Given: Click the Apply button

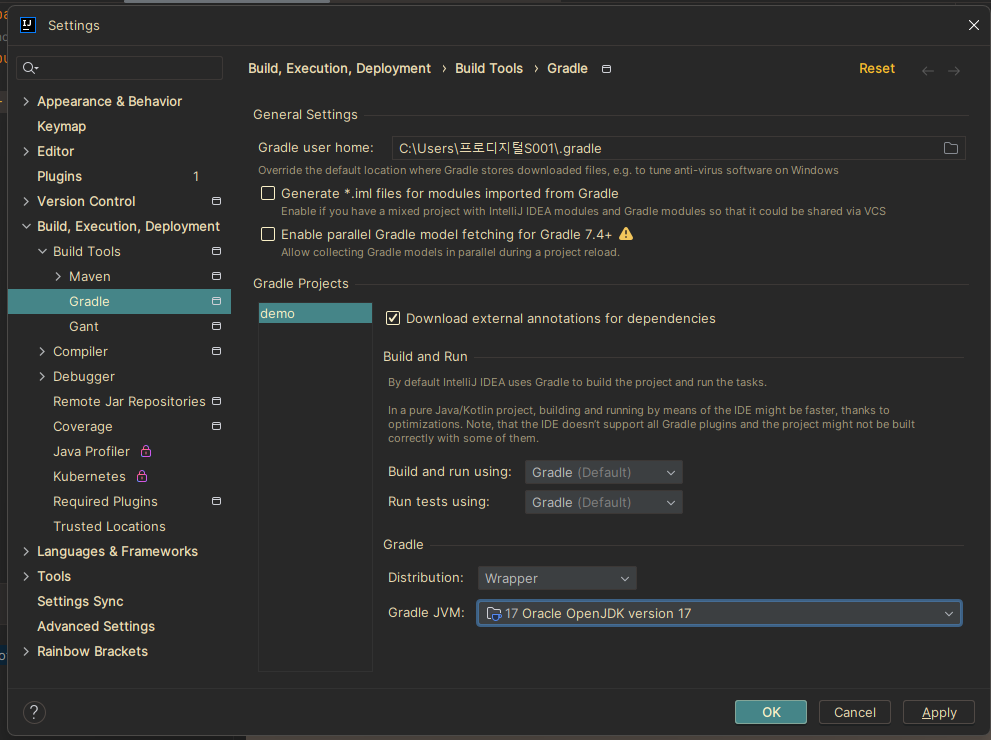Looking at the screenshot, I should point(938,712).
